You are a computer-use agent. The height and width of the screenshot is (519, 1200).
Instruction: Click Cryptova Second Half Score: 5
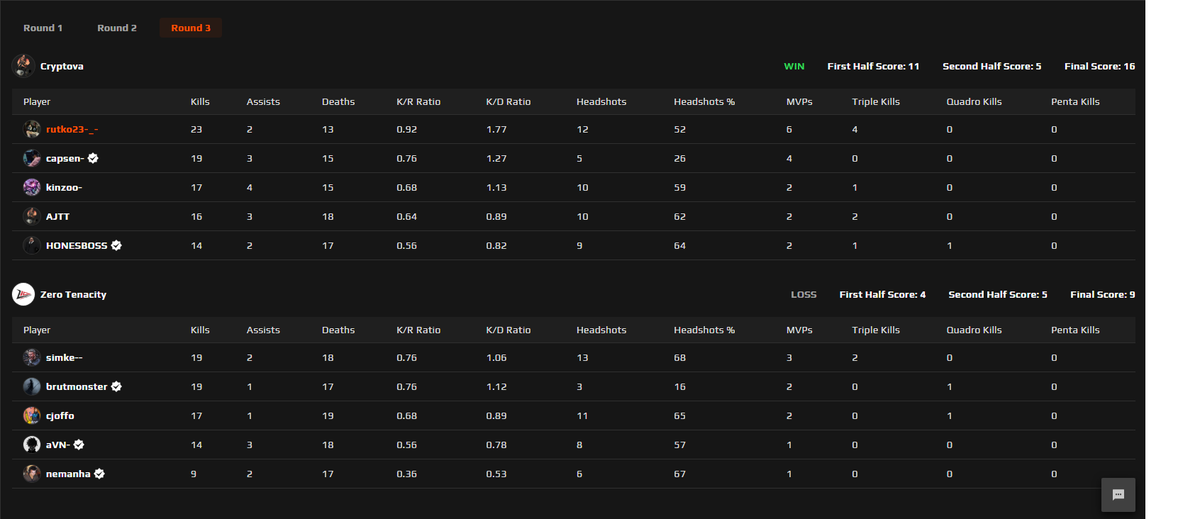pyautogui.click(x=992, y=66)
